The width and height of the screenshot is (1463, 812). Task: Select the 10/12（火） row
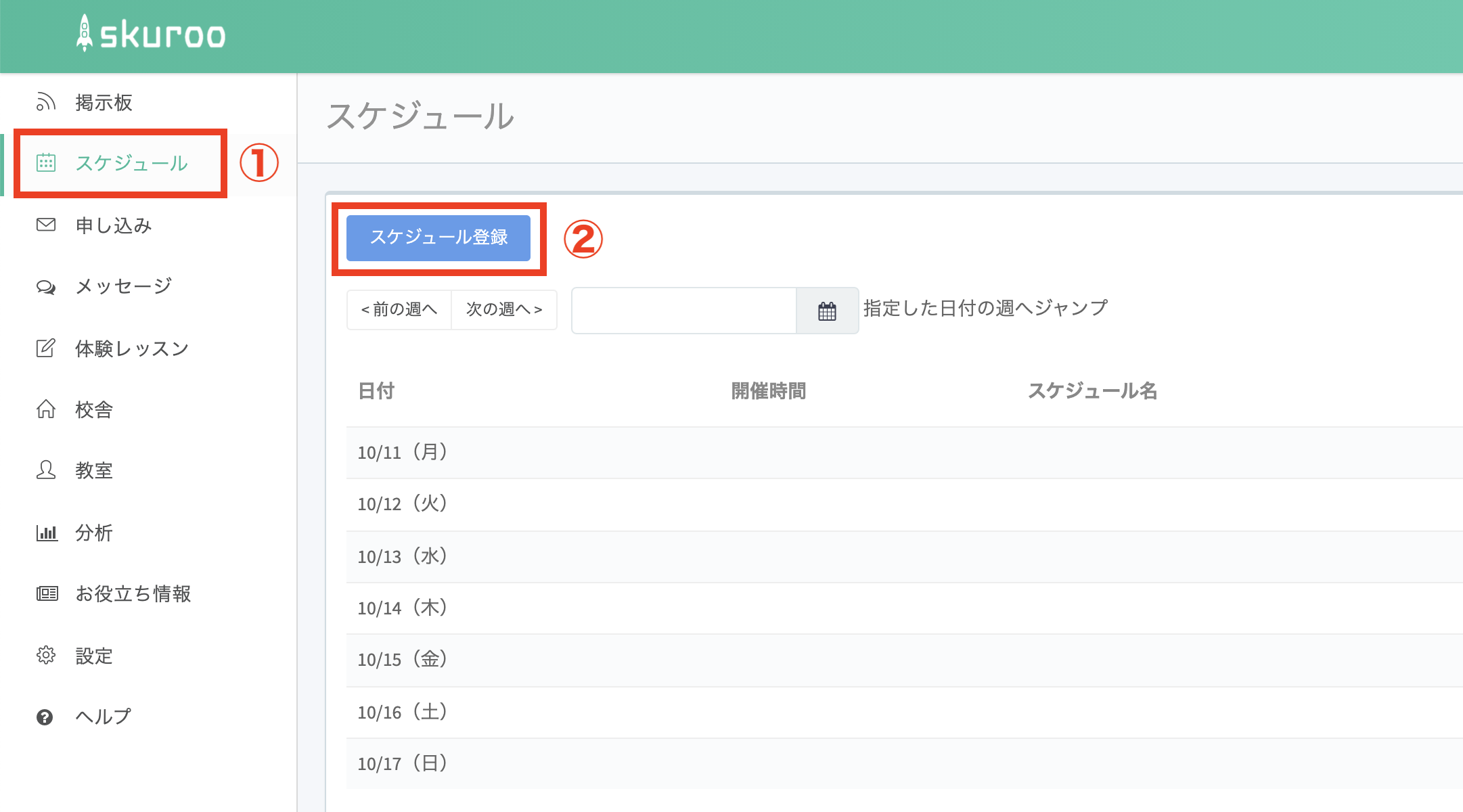(x=905, y=504)
